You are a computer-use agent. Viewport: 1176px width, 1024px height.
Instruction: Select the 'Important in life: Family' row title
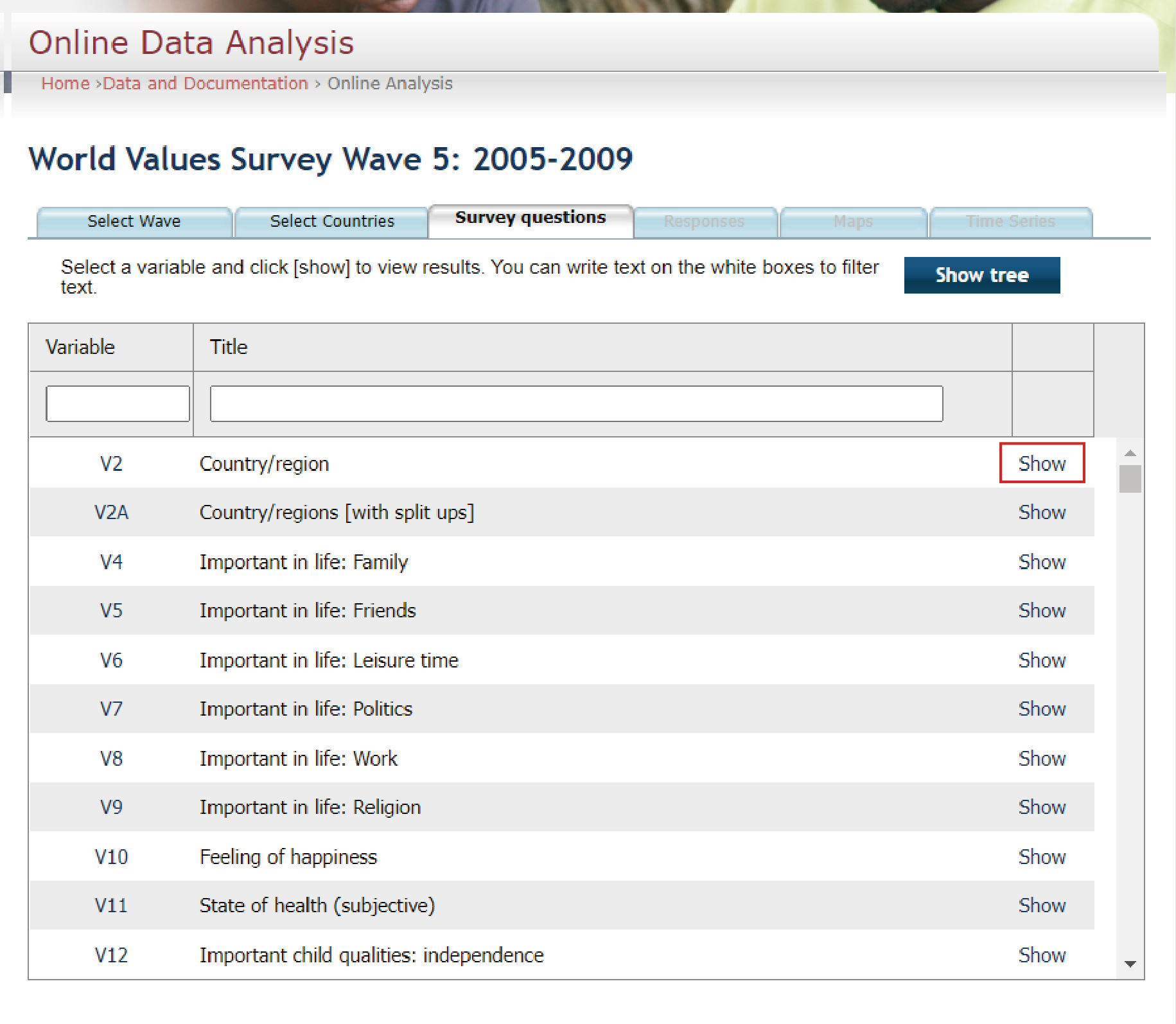(x=304, y=562)
